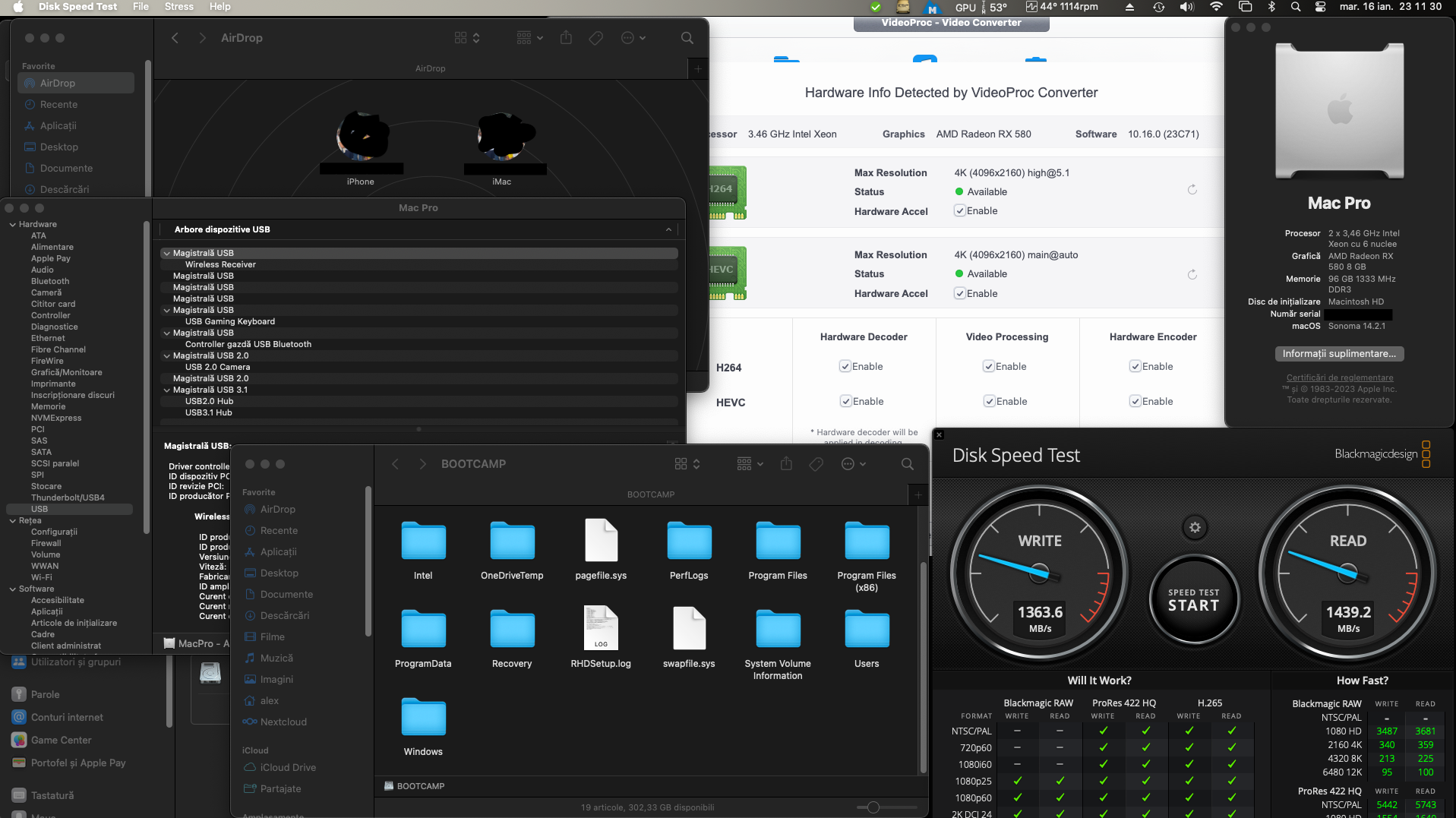Open Spotlight search in menu bar

coord(1296,7)
